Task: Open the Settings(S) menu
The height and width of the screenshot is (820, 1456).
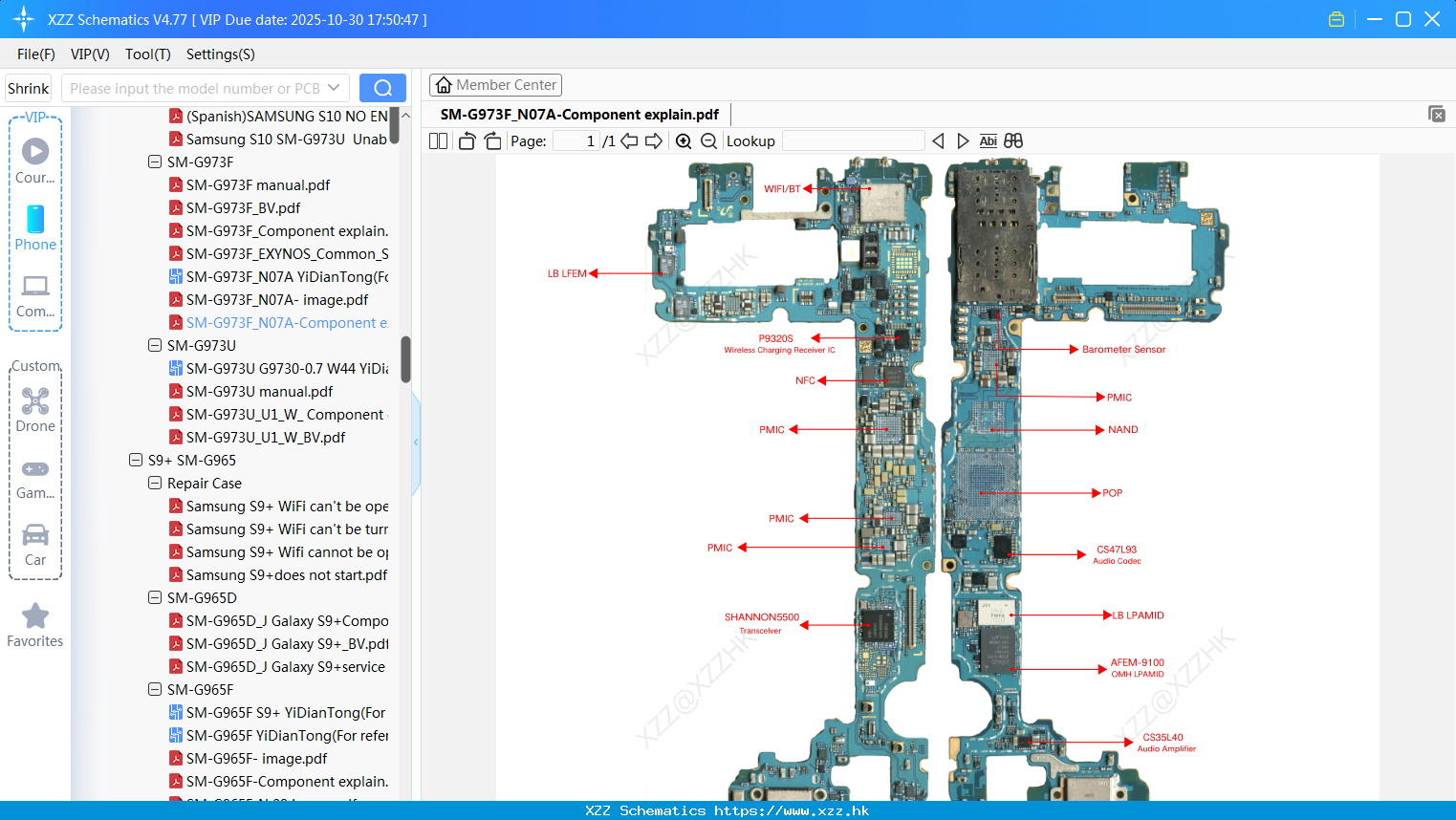Action: coord(221,54)
